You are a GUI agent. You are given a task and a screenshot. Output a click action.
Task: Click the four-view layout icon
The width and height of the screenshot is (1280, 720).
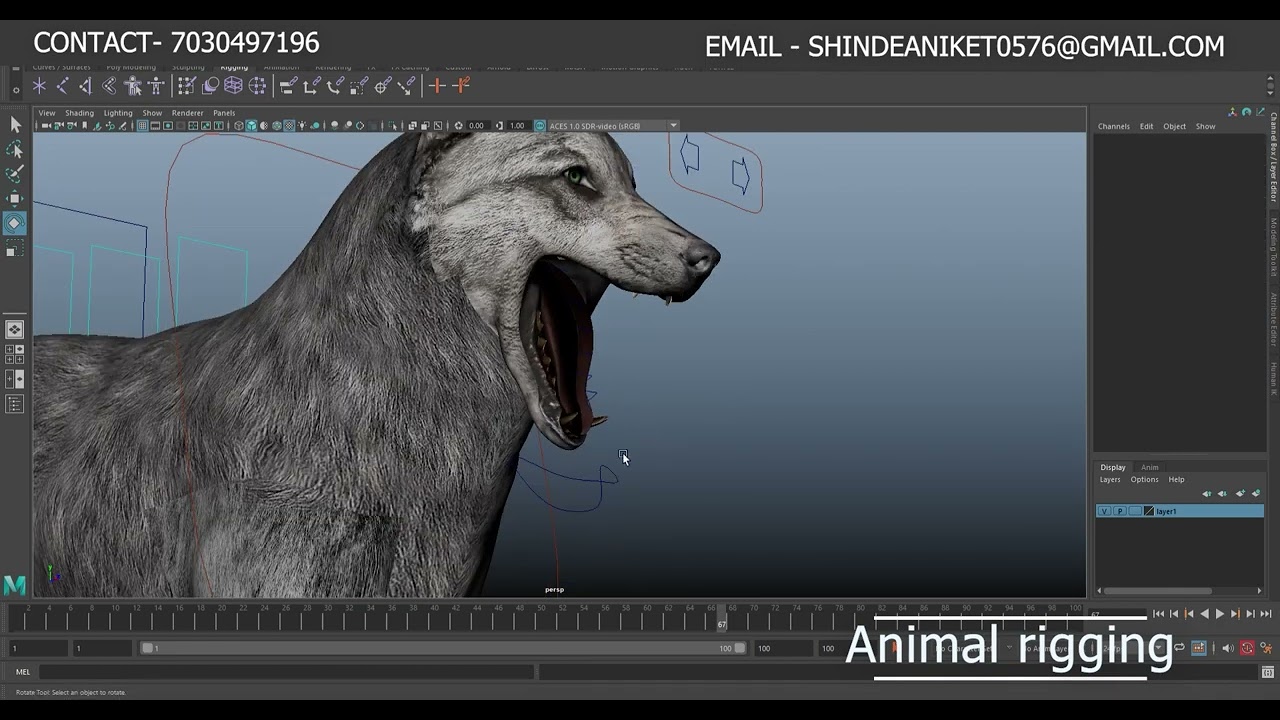pos(15,354)
